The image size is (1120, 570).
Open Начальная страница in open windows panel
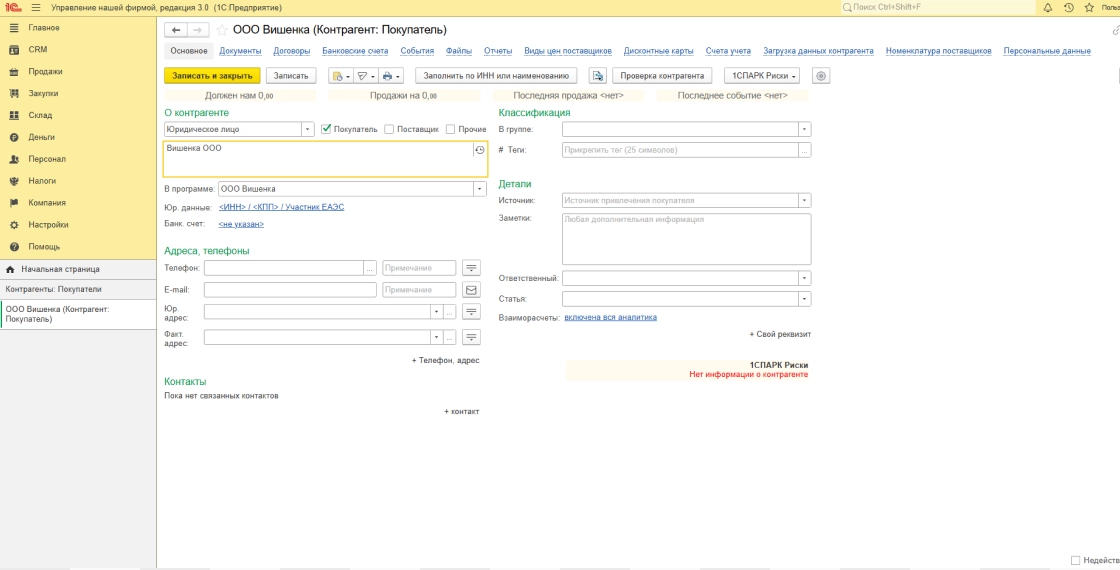click(x=78, y=269)
